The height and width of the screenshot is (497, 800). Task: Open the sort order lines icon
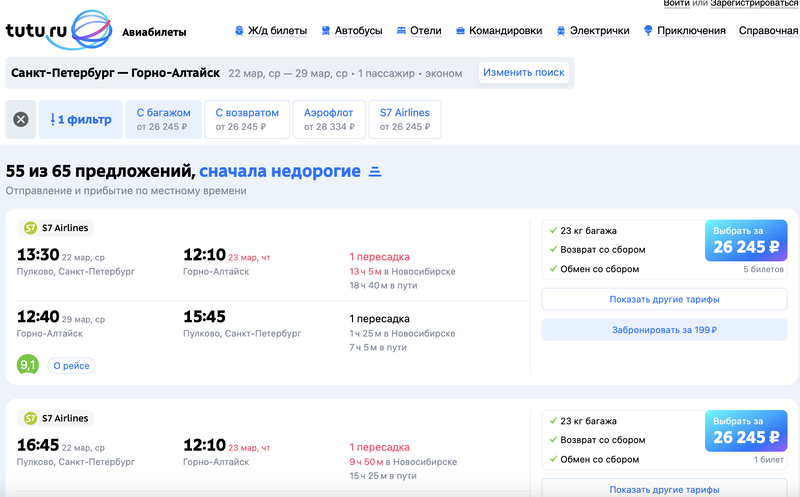tap(375, 171)
